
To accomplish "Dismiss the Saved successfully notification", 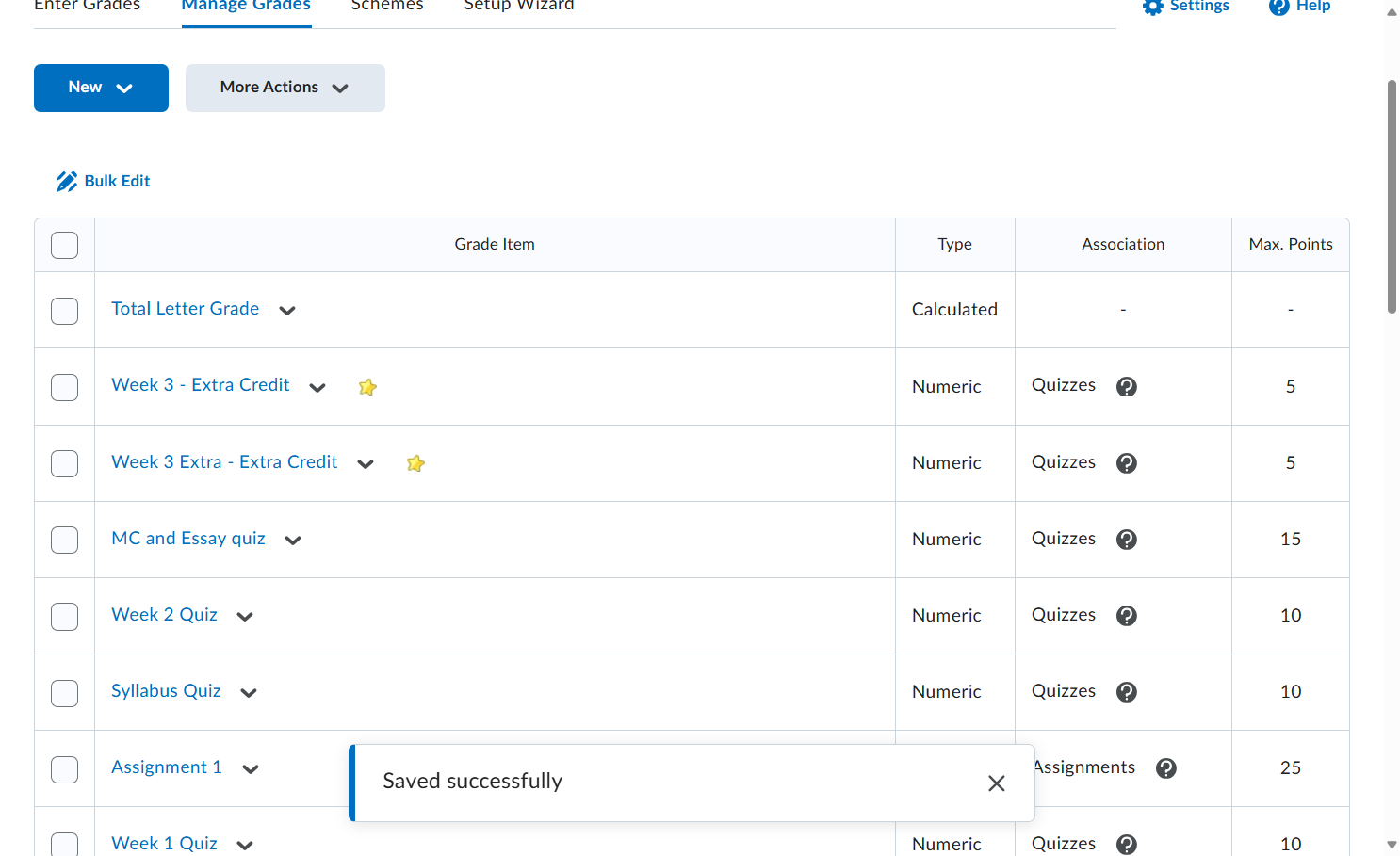I will pos(997,783).
